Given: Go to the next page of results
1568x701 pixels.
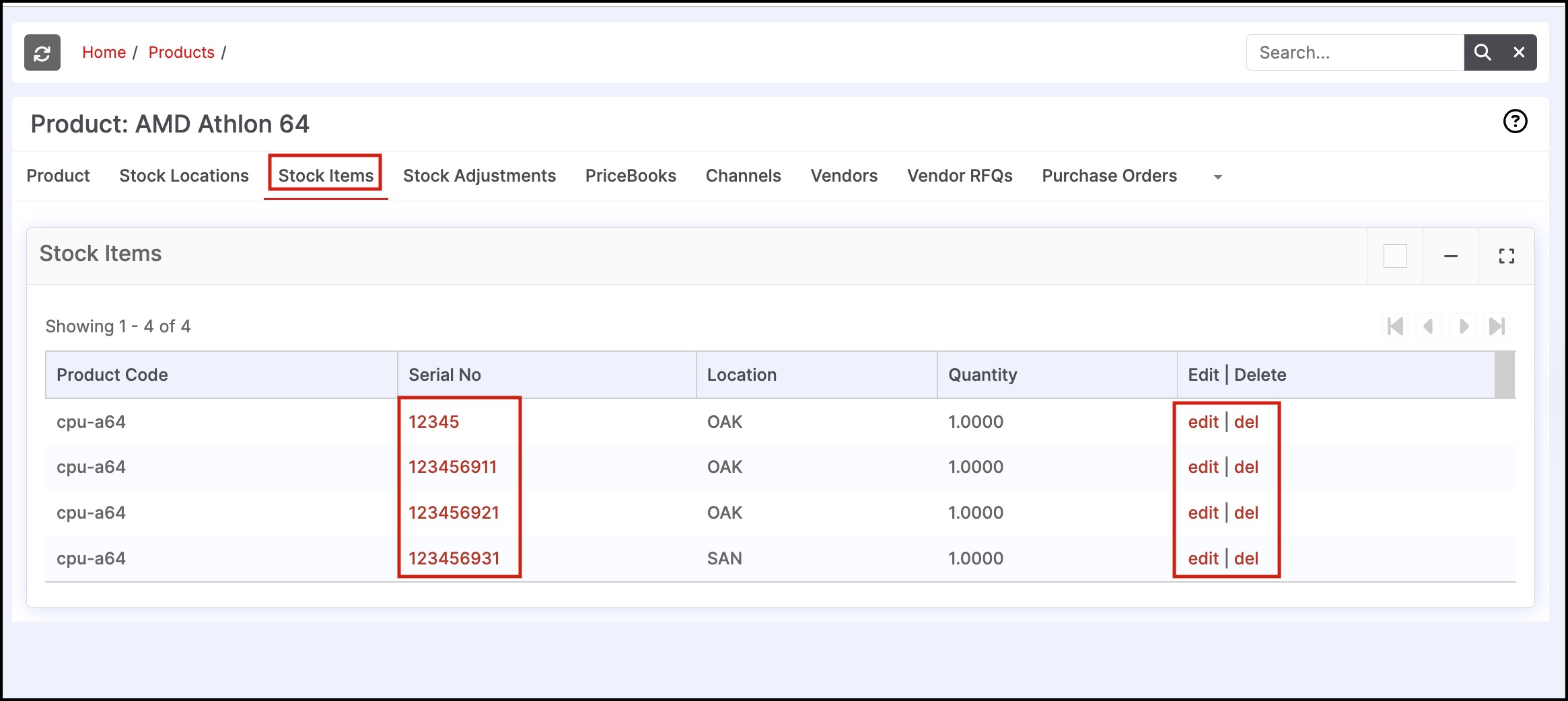Looking at the screenshot, I should [1463, 327].
